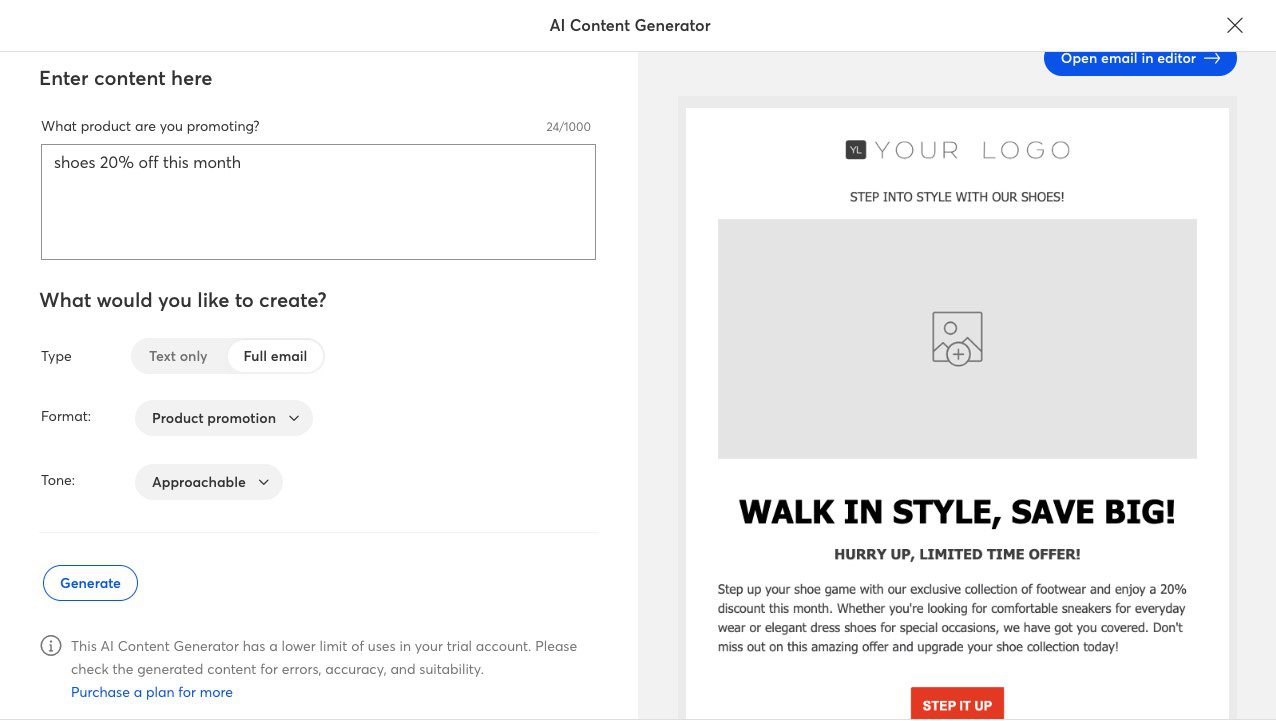Open the Product promotion format dropdown
This screenshot has width=1276, height=721.
223,418
